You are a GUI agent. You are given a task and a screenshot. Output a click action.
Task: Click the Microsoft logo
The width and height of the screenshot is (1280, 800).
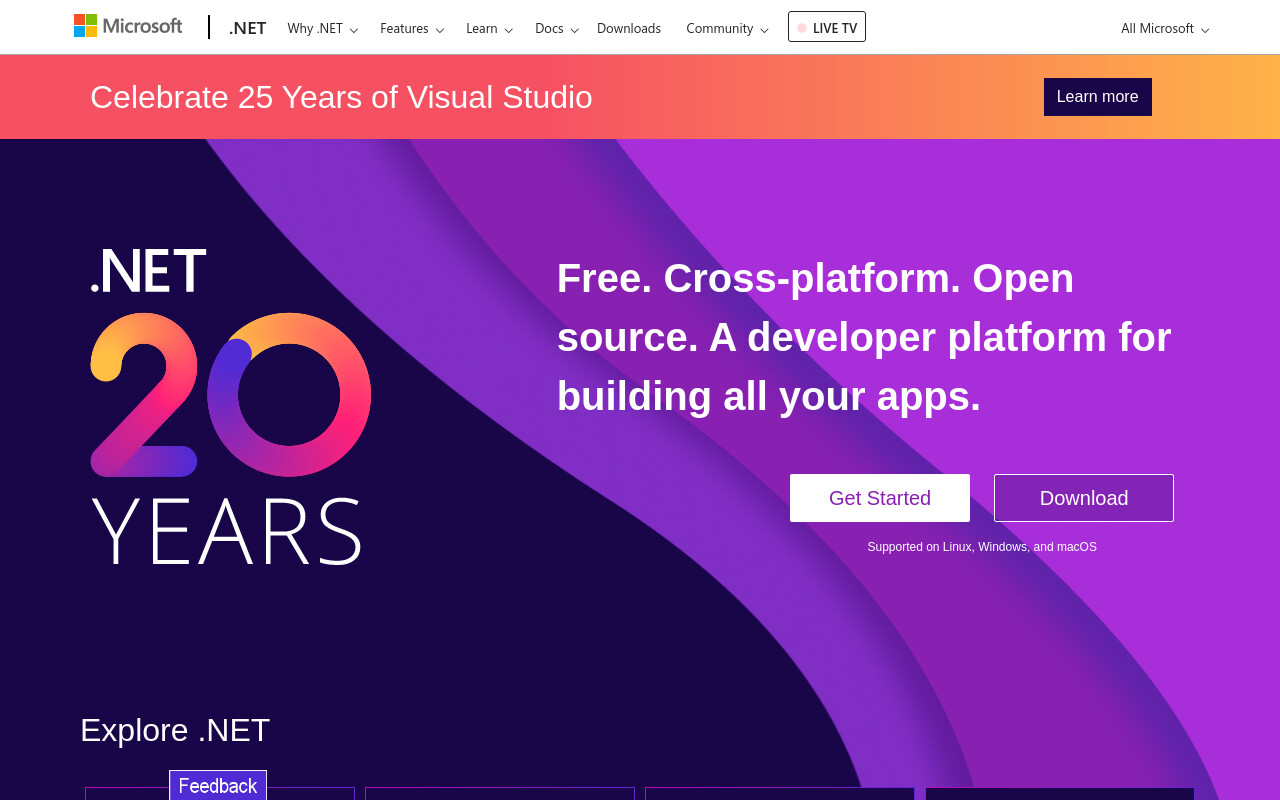[128, 26]
